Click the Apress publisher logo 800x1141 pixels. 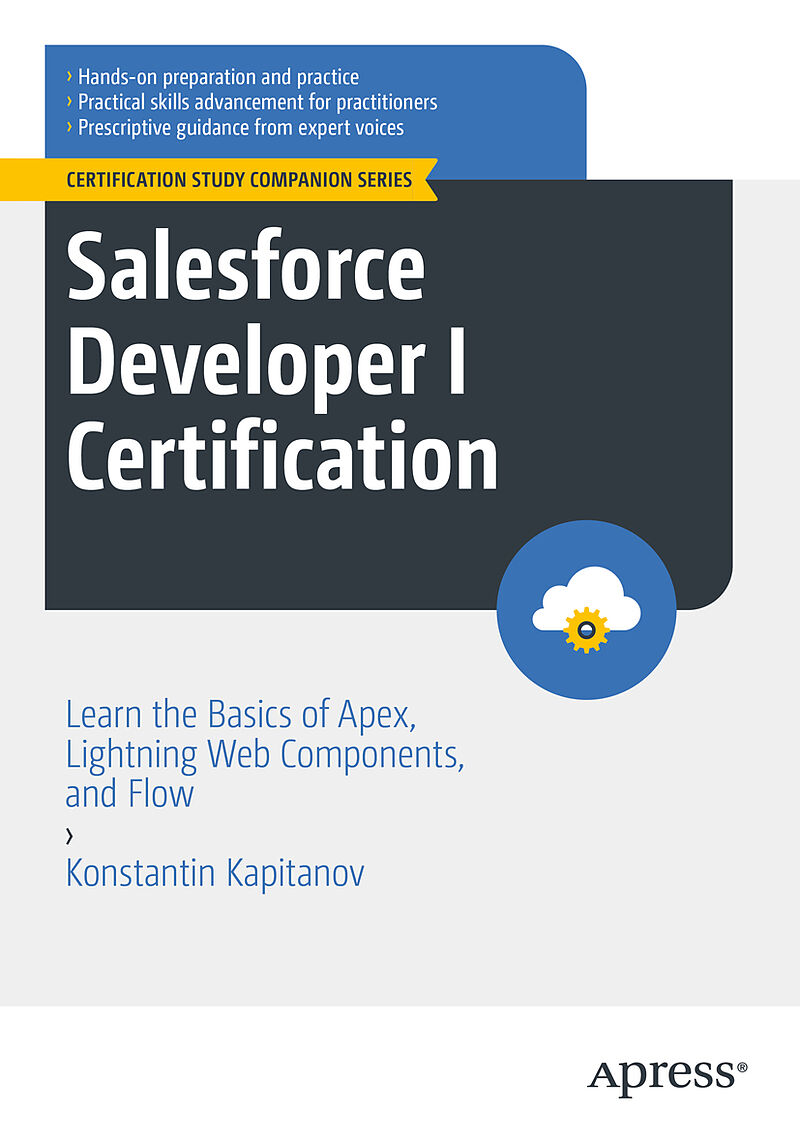(x=660, y=1075)
